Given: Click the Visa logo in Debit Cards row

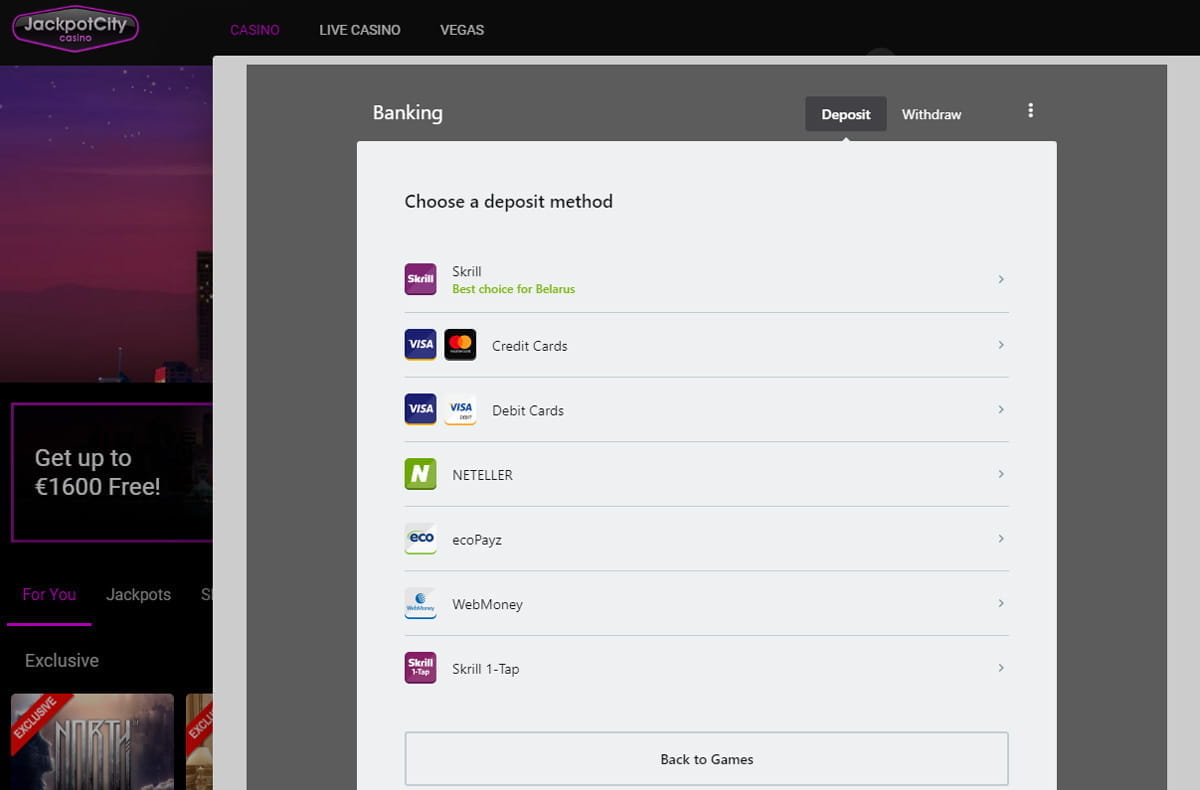Looking at the screenshot, I should tap(420, 410).
